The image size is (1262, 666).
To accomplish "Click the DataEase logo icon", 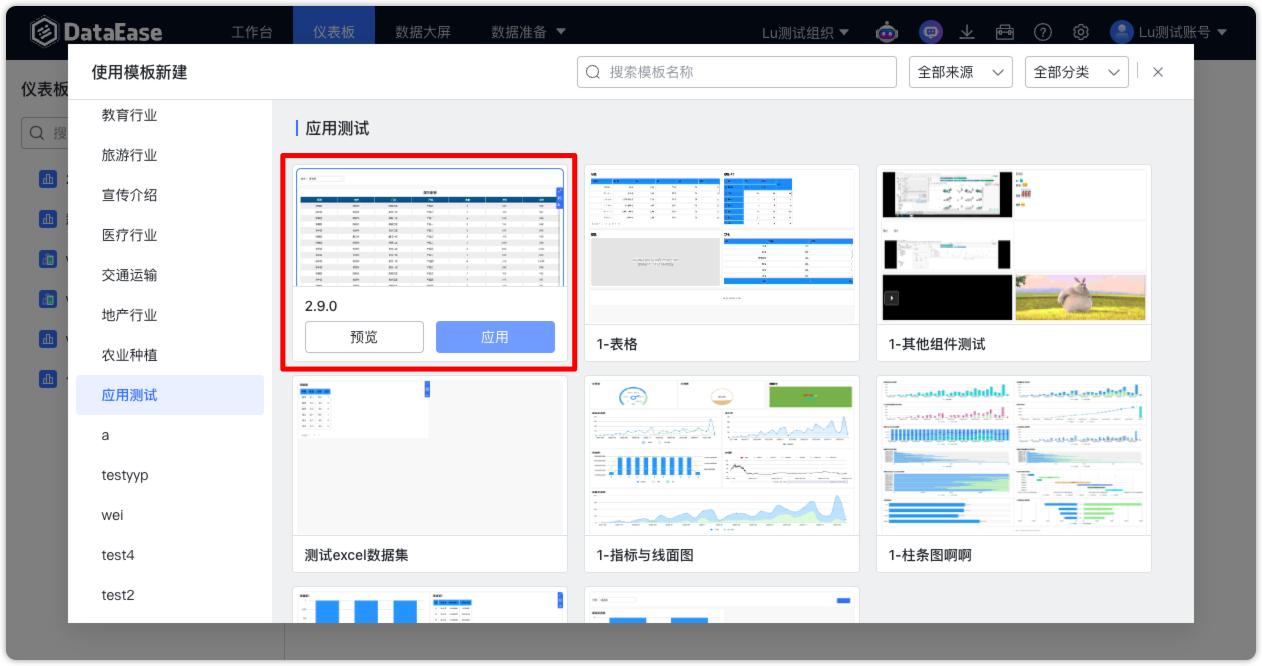I will coord(42,31).
